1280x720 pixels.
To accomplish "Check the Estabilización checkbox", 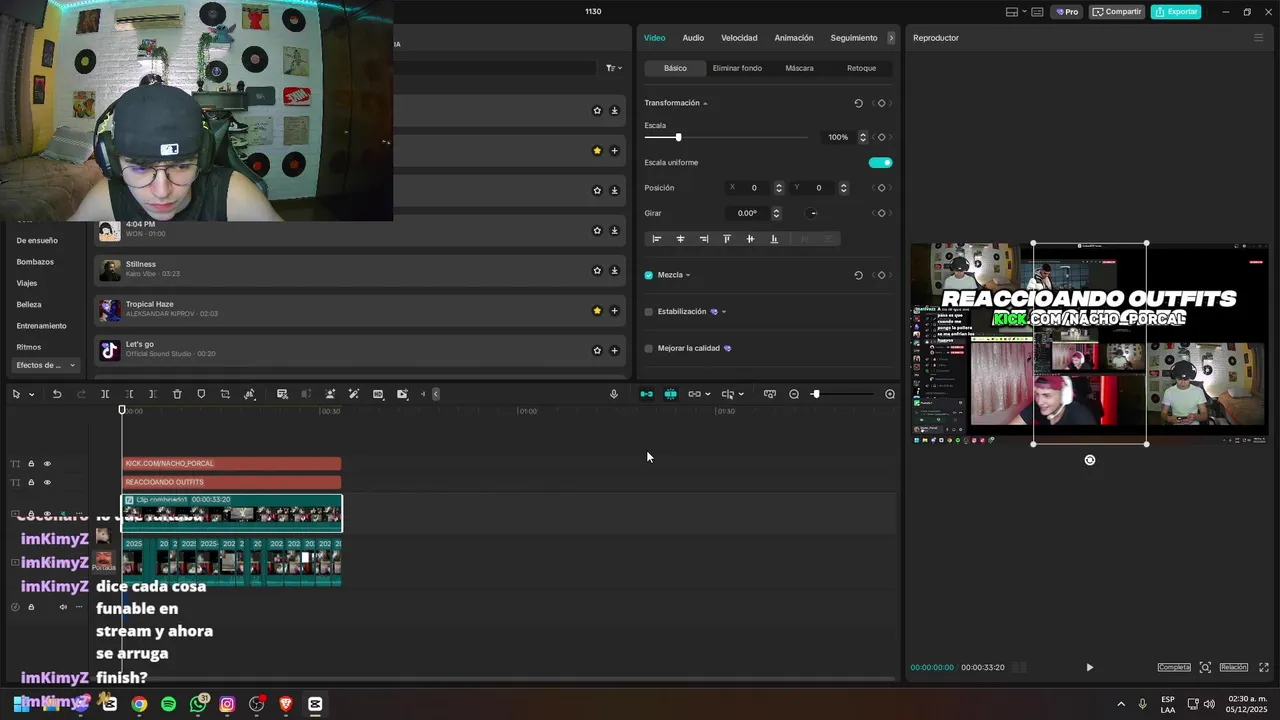I will [x=649, y=312].
